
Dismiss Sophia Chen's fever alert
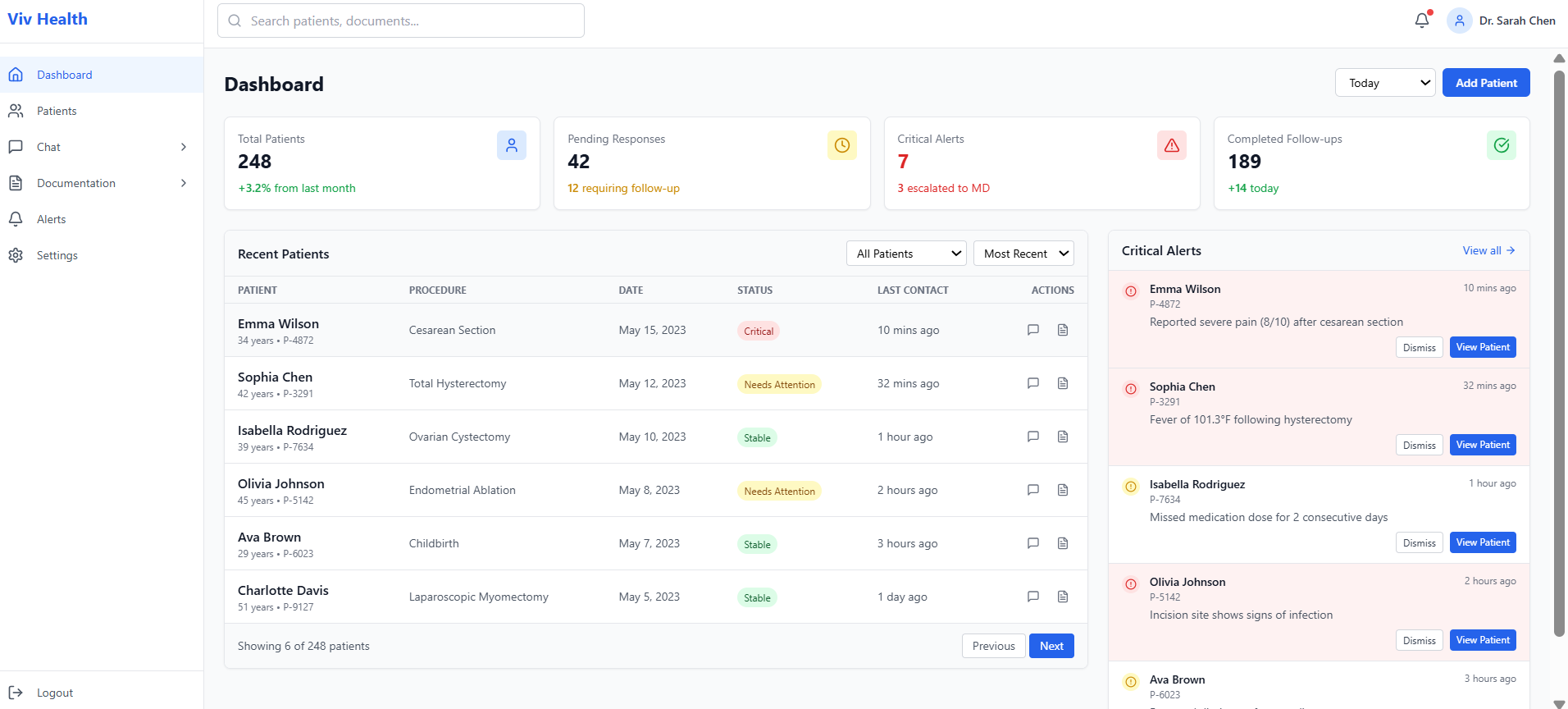1419,445
